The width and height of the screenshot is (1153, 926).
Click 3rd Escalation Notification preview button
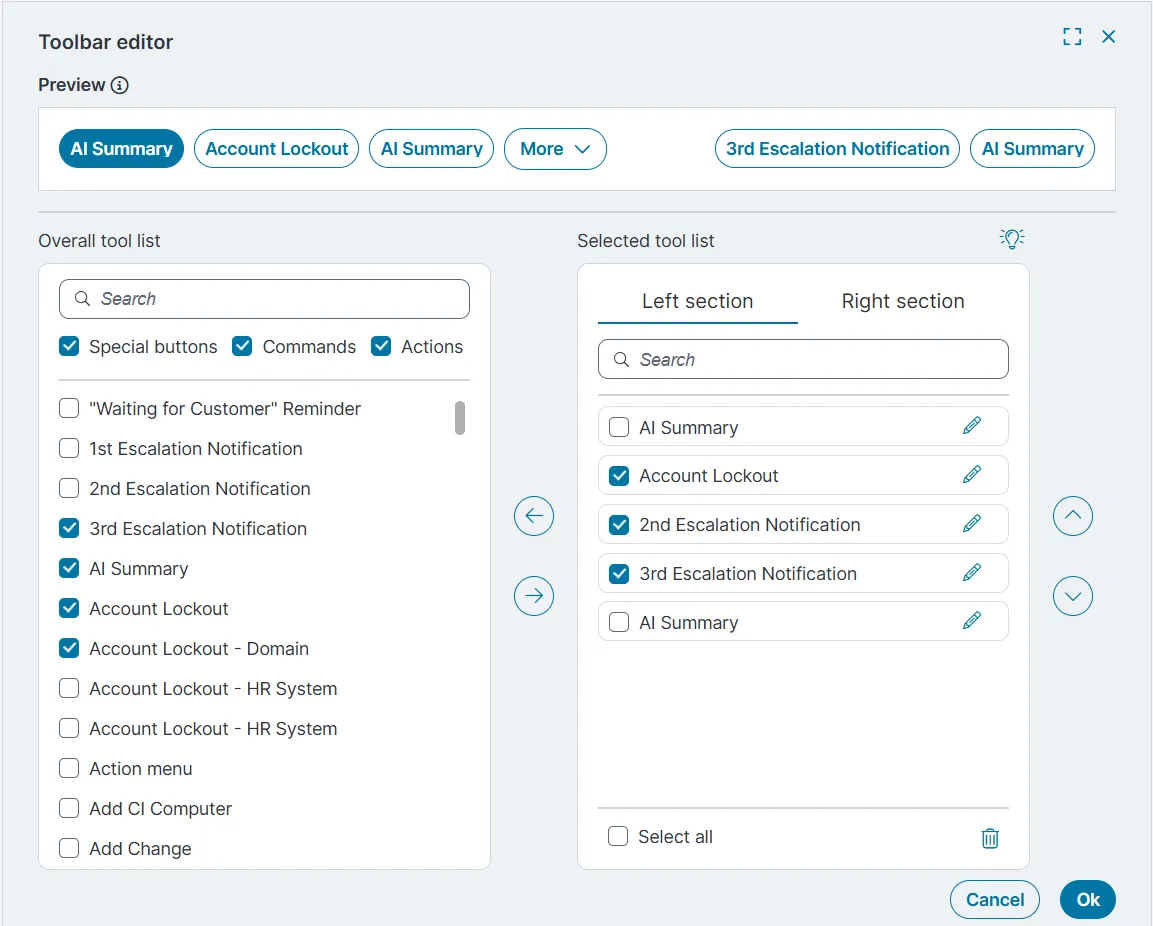click(x=838, y=149)
